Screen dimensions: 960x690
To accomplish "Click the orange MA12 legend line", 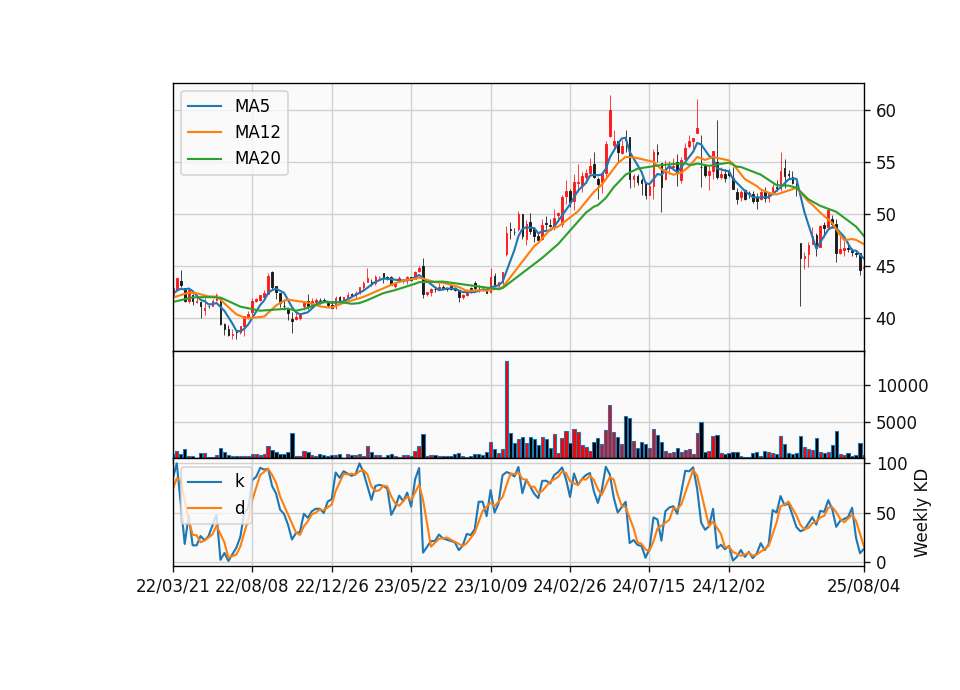I will coord(204,132).
